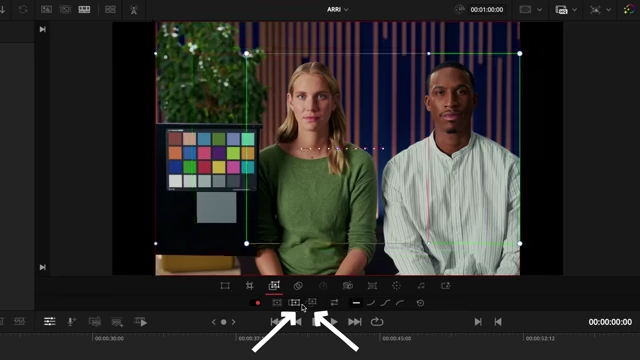The image size is (640, 360).
Task: Click the clock icon beside duration timecode
Action: point(460,9)
